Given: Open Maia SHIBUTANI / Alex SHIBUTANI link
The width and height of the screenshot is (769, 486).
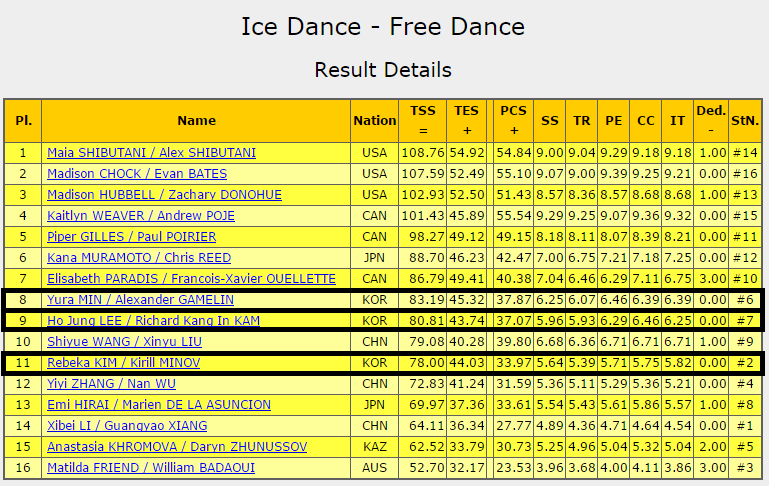Looking at the screenshot, I should point(151,153).
